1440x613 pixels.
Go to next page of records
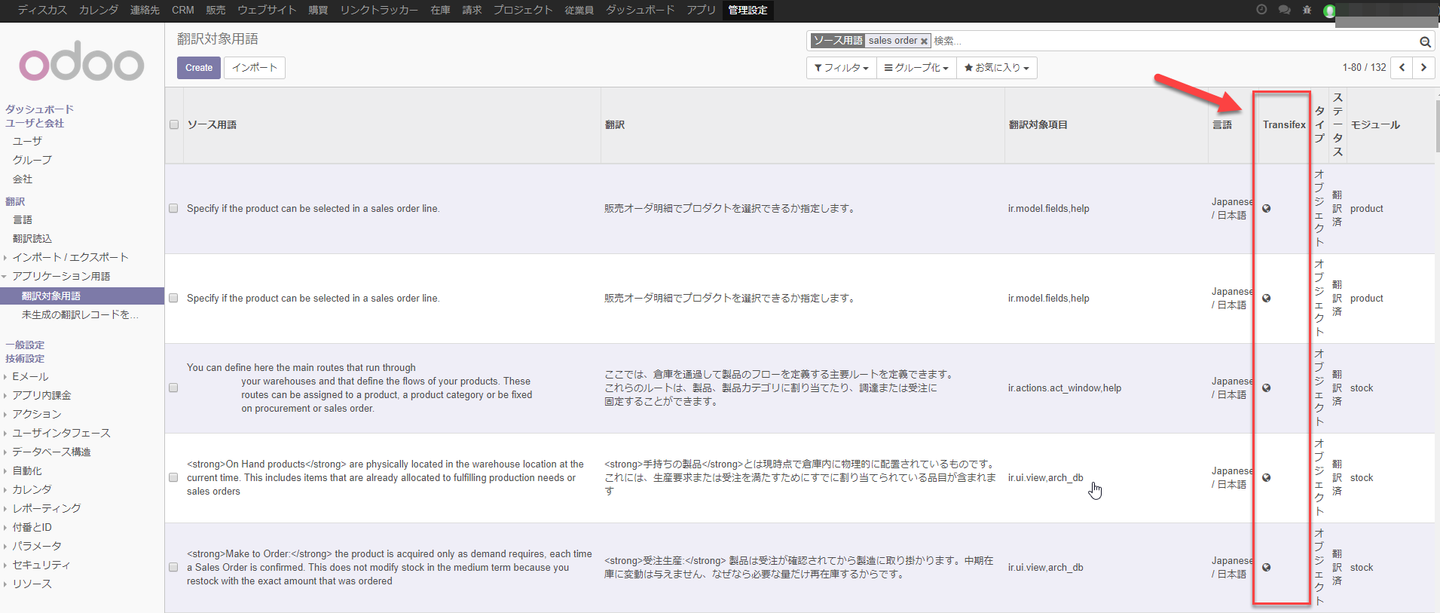point(1424,68)
